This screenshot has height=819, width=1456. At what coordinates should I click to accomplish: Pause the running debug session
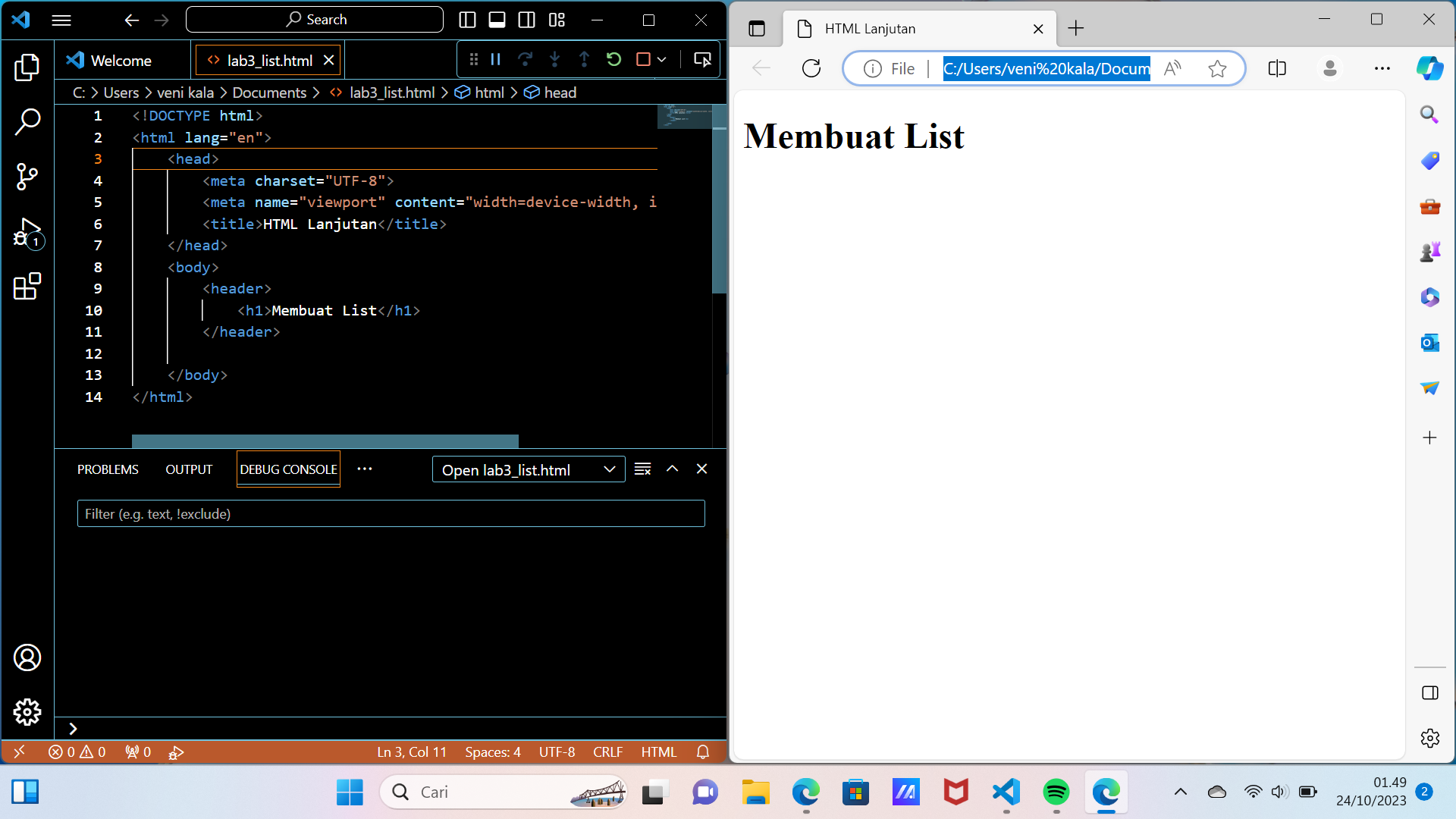click(495, 59)
